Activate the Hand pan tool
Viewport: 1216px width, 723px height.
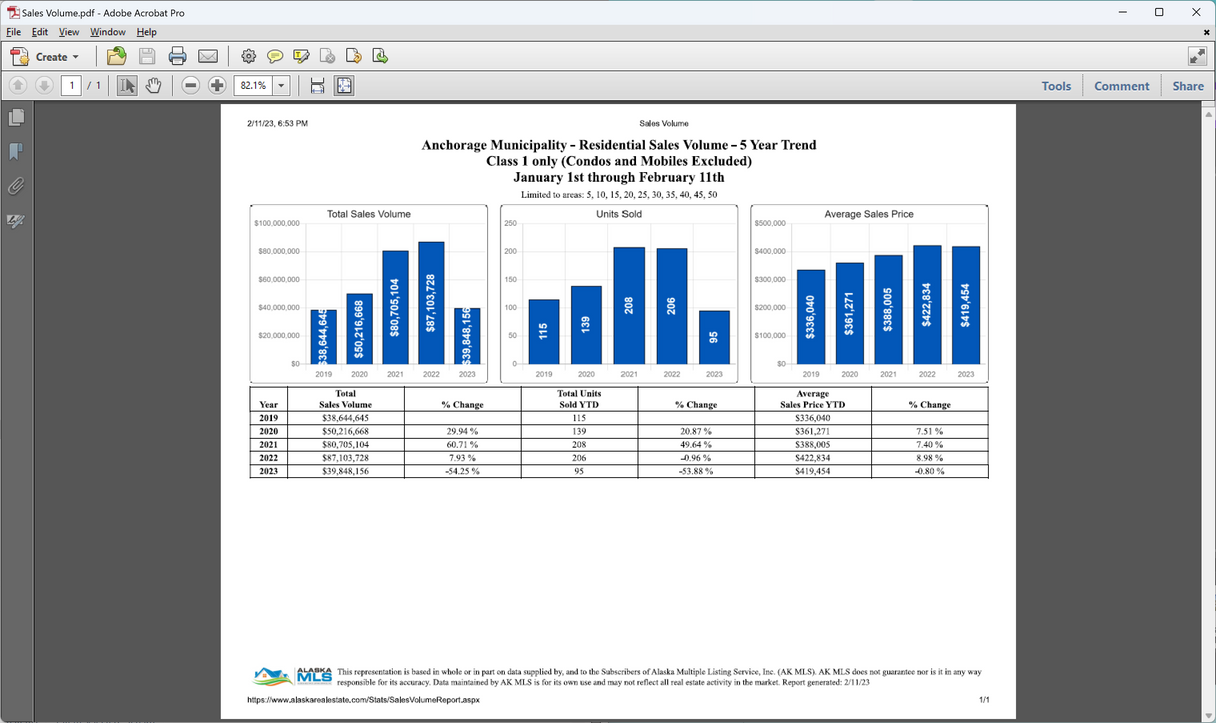(153, 86)
